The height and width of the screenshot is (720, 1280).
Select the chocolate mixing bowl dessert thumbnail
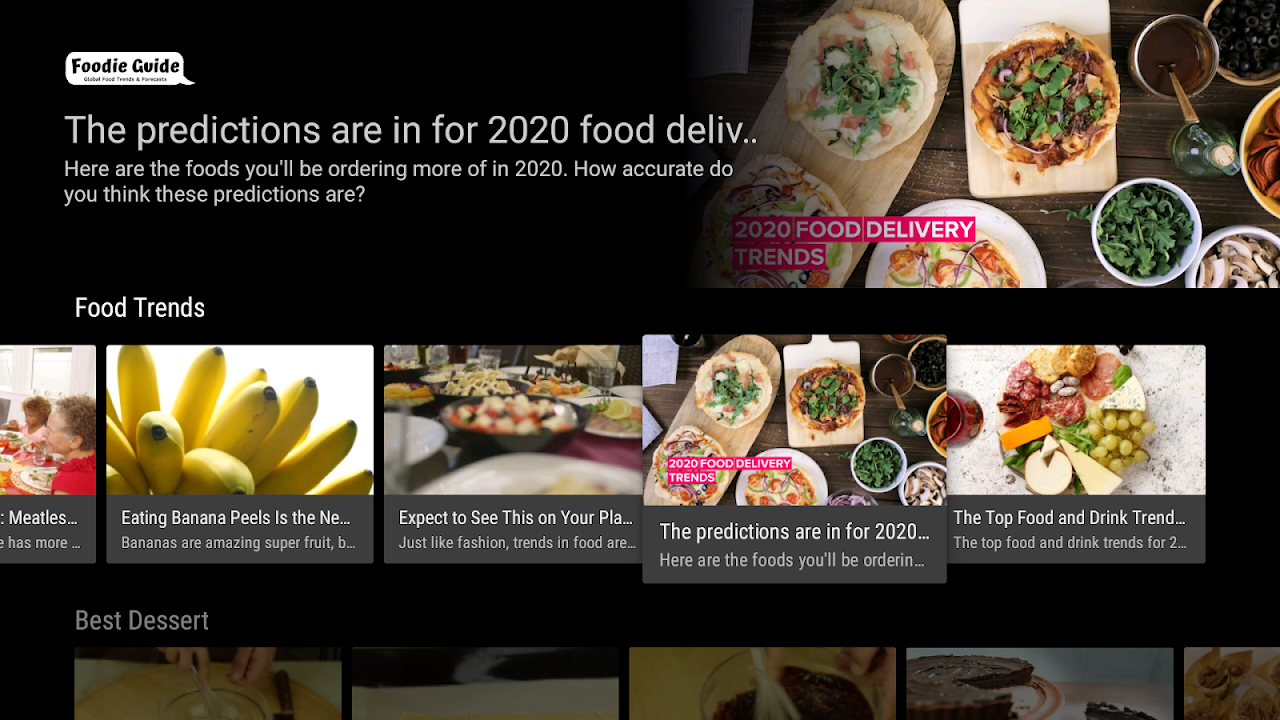(762, 684)
